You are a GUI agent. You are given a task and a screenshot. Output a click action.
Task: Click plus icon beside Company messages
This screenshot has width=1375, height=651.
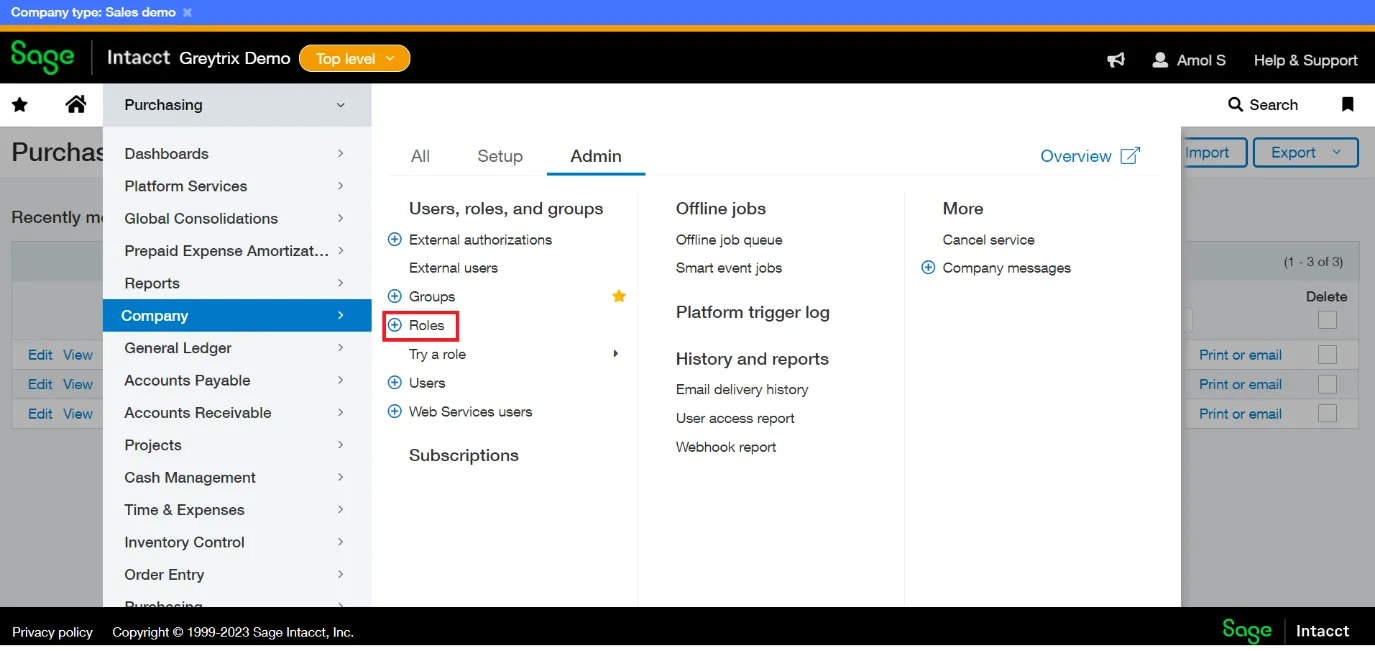pyautogui.click(x=928, y=267)
